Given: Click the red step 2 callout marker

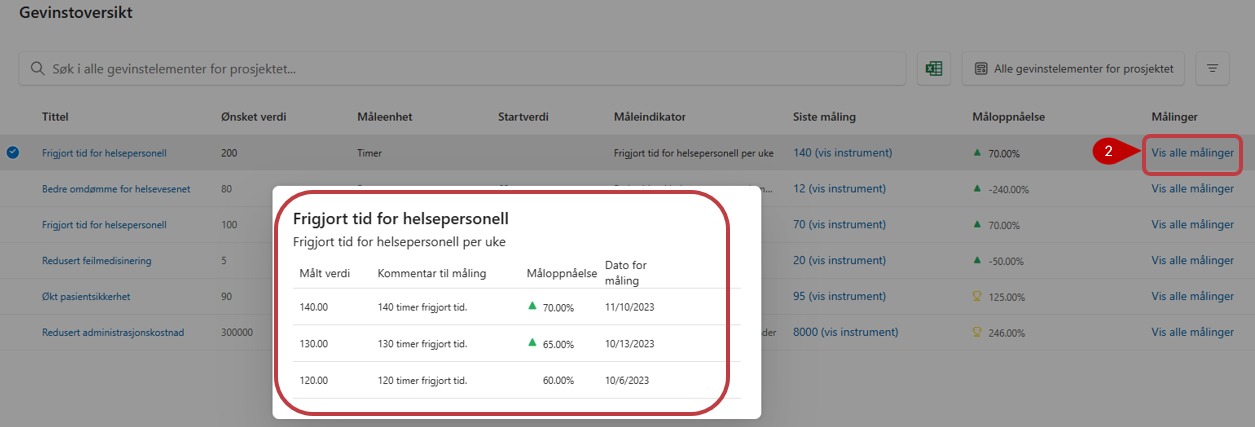Looking at the screenshot, I should point(1108,153).
